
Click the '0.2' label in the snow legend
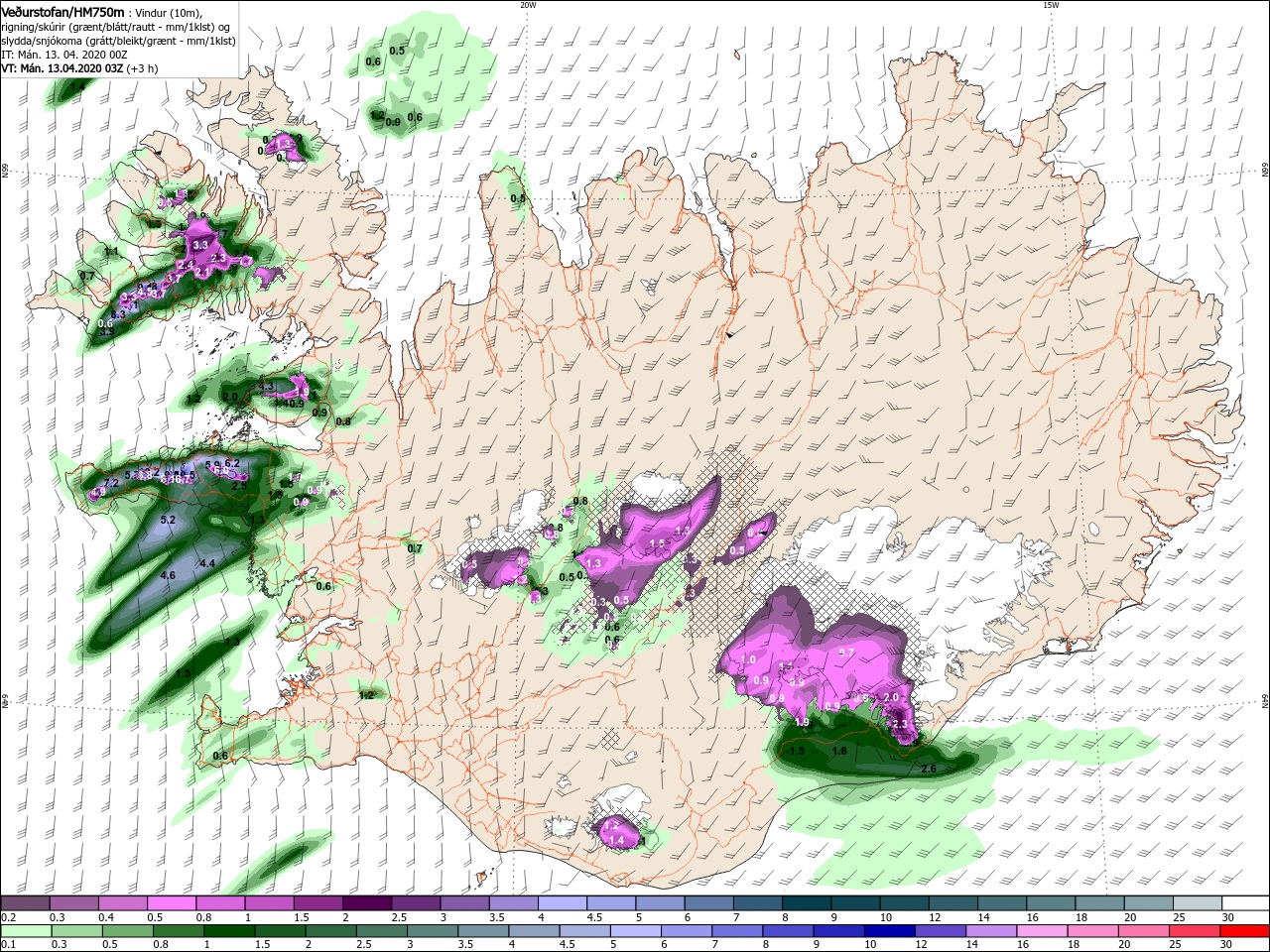coord(7,917)
